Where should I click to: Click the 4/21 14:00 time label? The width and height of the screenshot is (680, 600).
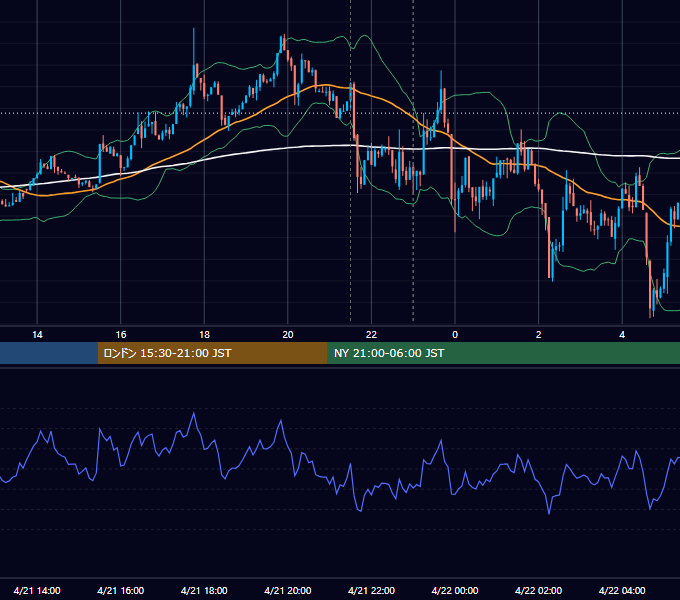pos(37,590)
